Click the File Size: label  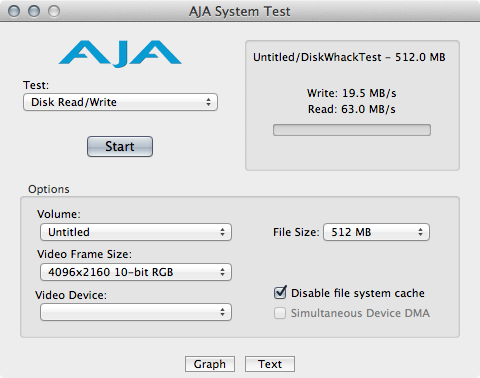(x=296, y=232)
